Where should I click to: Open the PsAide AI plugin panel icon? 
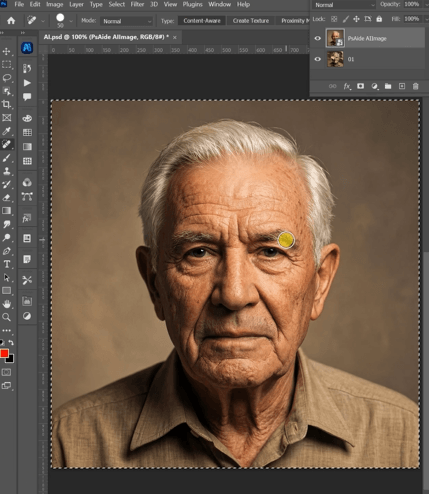27,48
